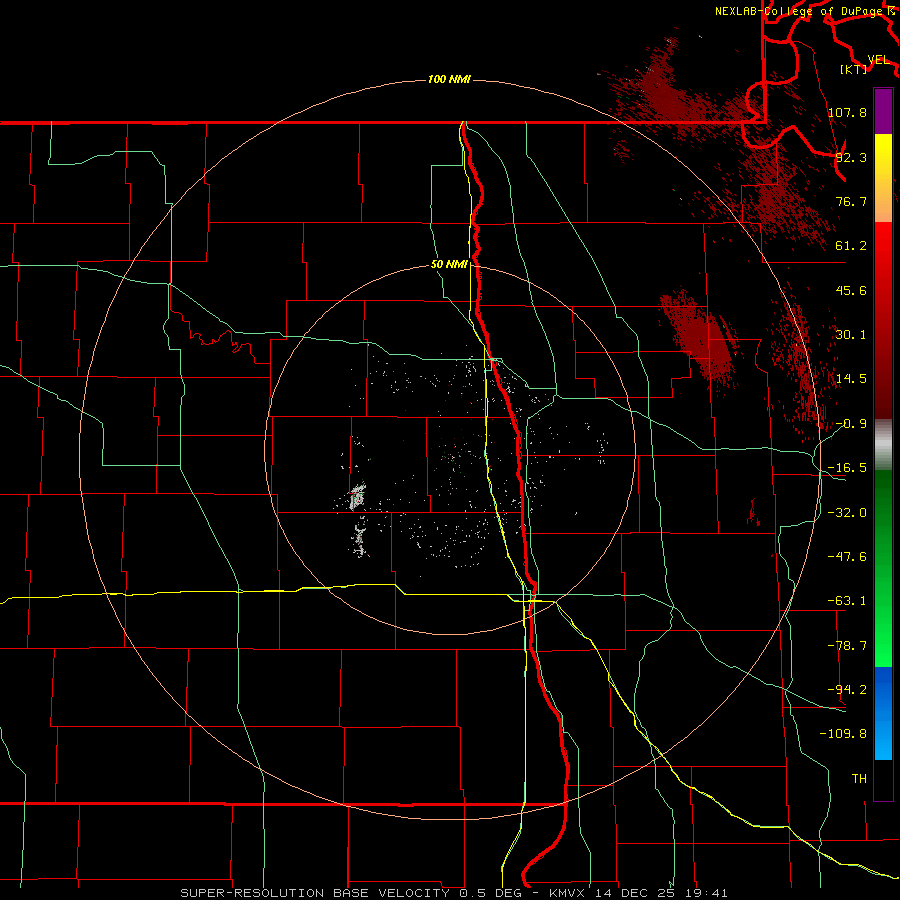The width and height of the screenshot is (900, 900).
Task: Click the KMVX 14 DEC 25 19:41 timestamp
Action: point(638,893)
